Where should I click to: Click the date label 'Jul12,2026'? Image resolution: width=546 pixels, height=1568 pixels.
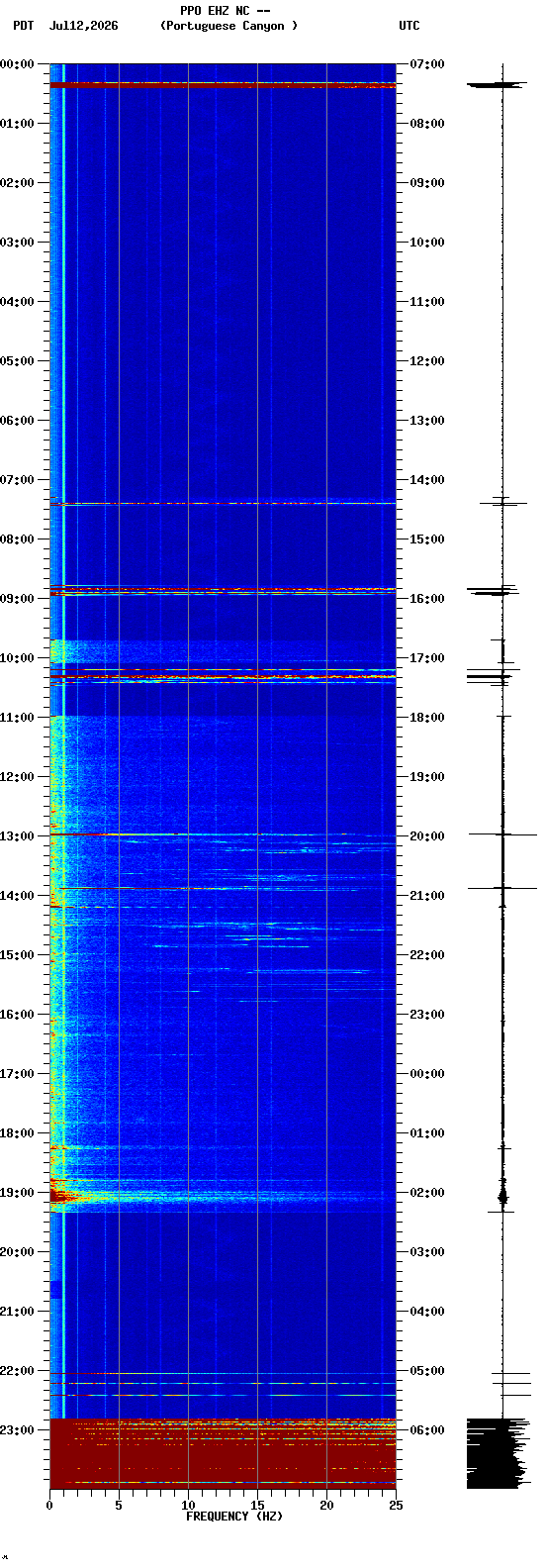83,26
